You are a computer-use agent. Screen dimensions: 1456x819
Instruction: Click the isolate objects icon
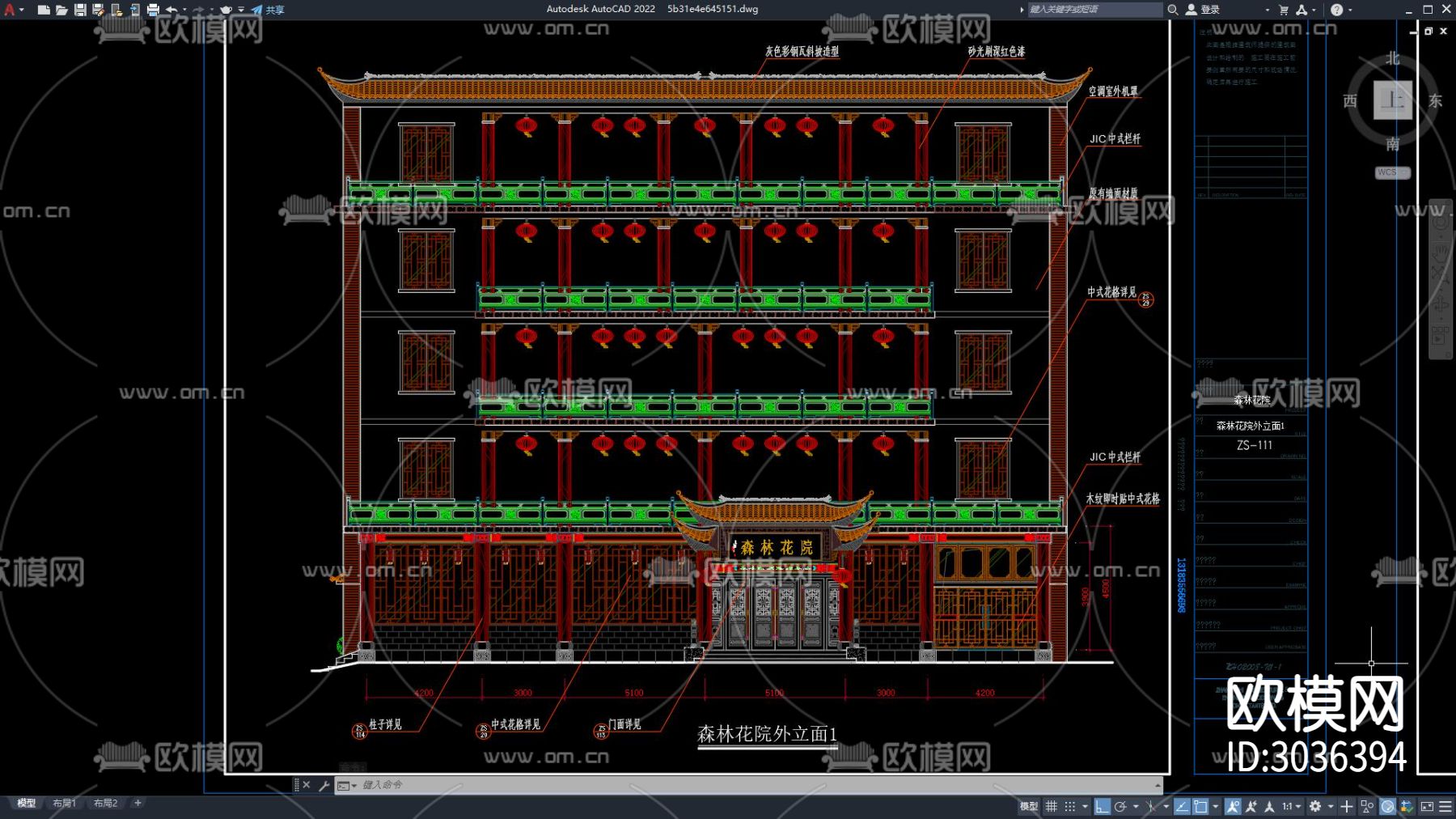1367,806
